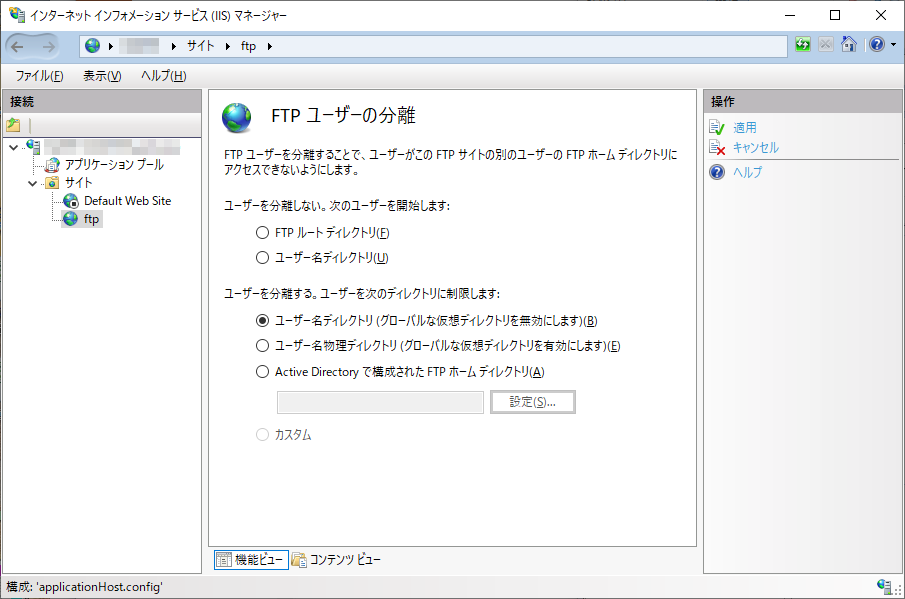Select the サイト label in connections tree
Viewport: 905px width, 599px height.
click(78, 183)
